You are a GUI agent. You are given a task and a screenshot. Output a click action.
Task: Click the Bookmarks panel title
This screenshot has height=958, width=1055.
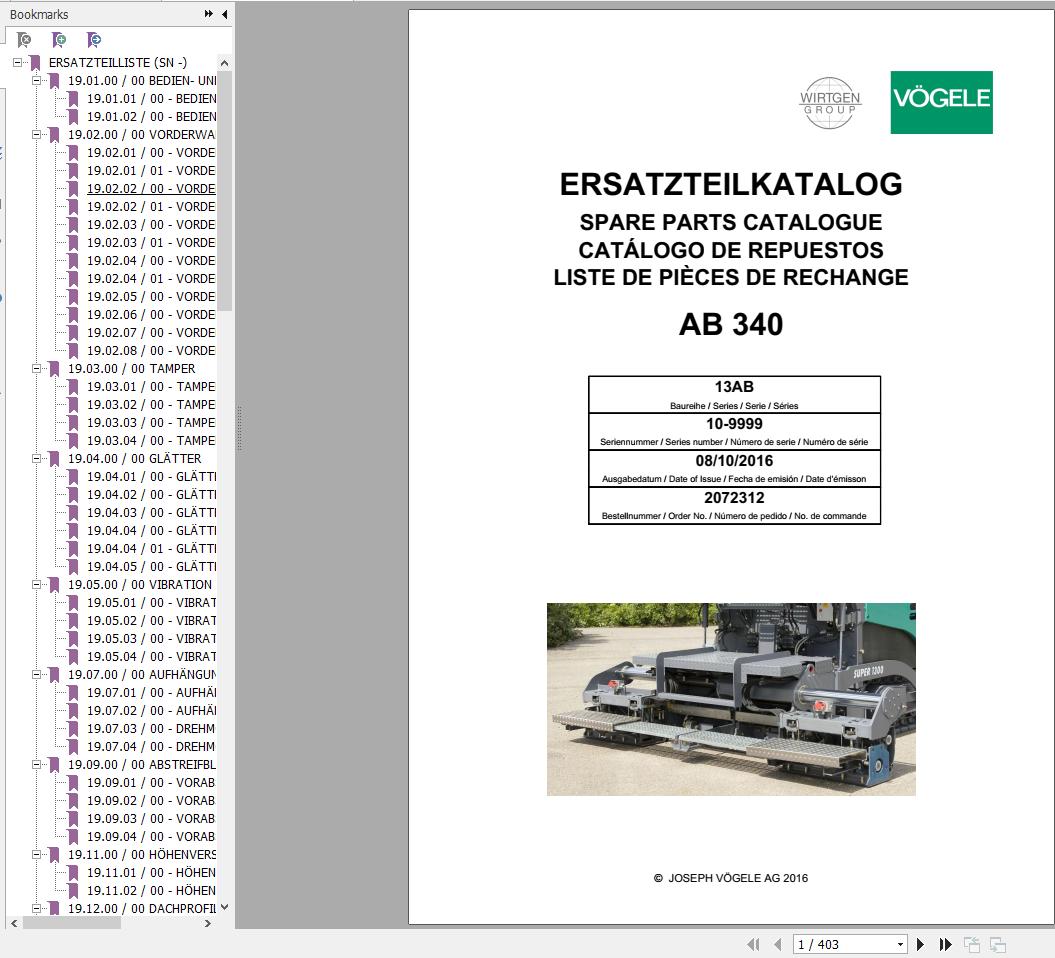pos(39,14)
